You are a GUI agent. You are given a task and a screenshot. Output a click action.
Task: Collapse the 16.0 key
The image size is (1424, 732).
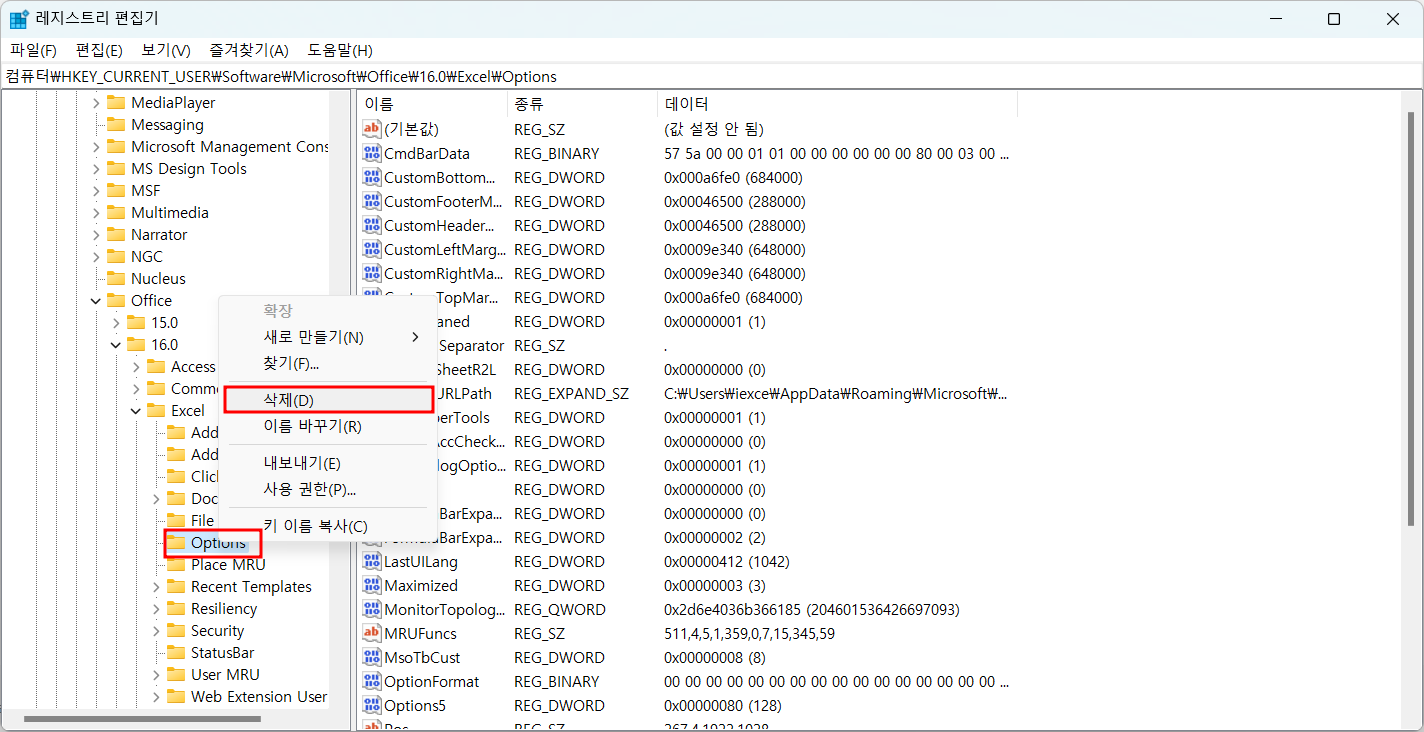point(116,345)
